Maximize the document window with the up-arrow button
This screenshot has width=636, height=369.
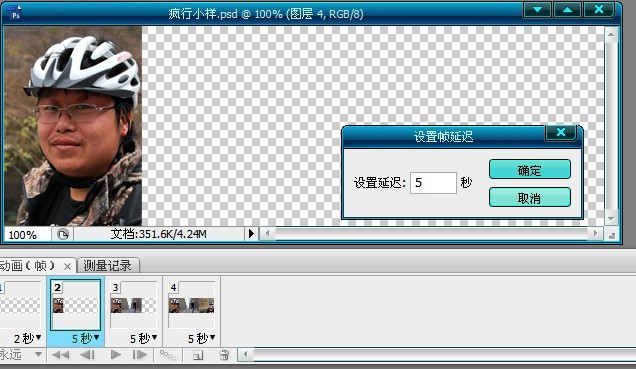[x=567, y=10]
